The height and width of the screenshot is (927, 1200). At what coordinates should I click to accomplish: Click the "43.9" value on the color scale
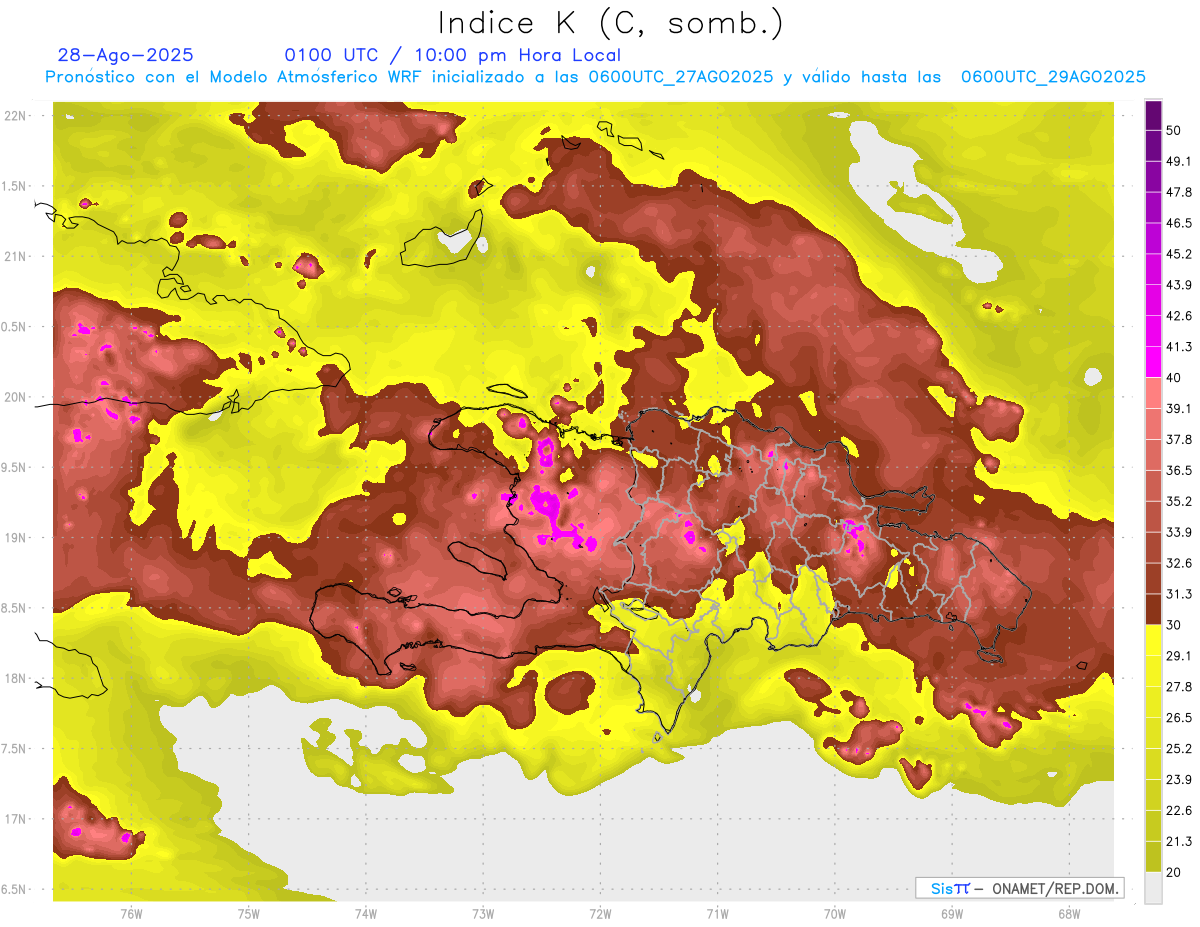coord(1179,285)
